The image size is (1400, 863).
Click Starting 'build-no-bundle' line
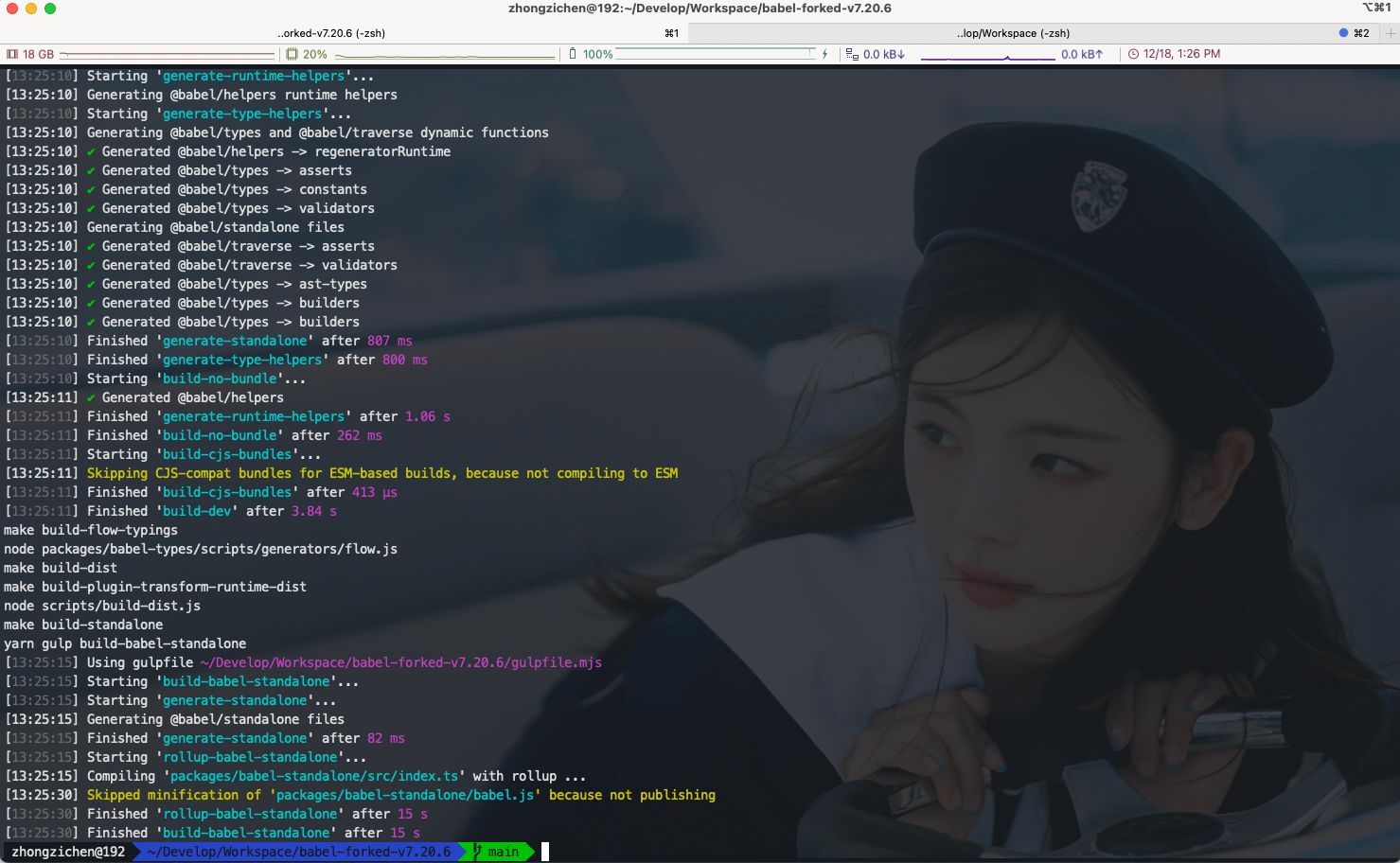197,379
